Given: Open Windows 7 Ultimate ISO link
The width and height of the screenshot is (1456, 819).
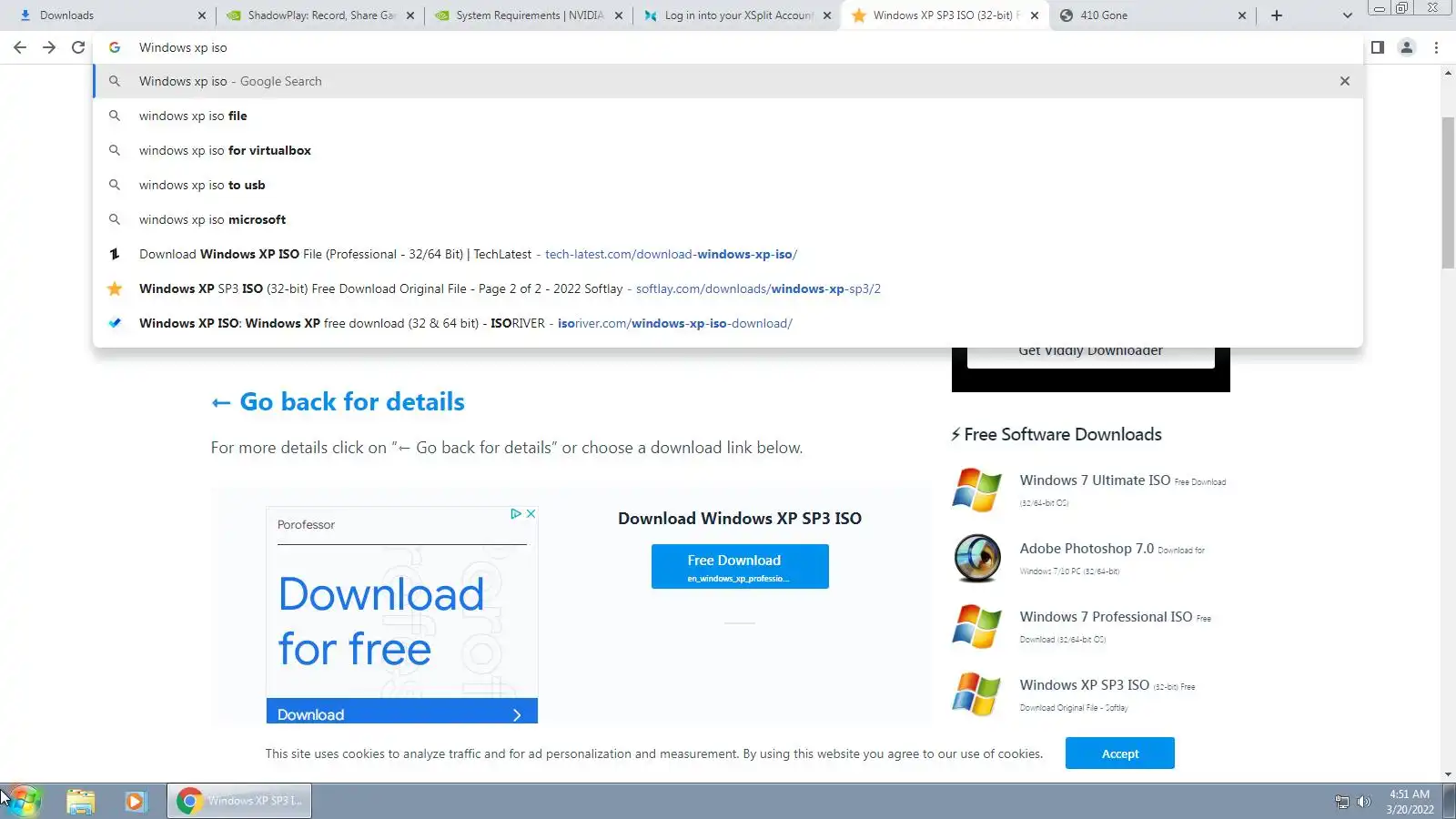Looking at the screenshot, I should (1095, 480).
